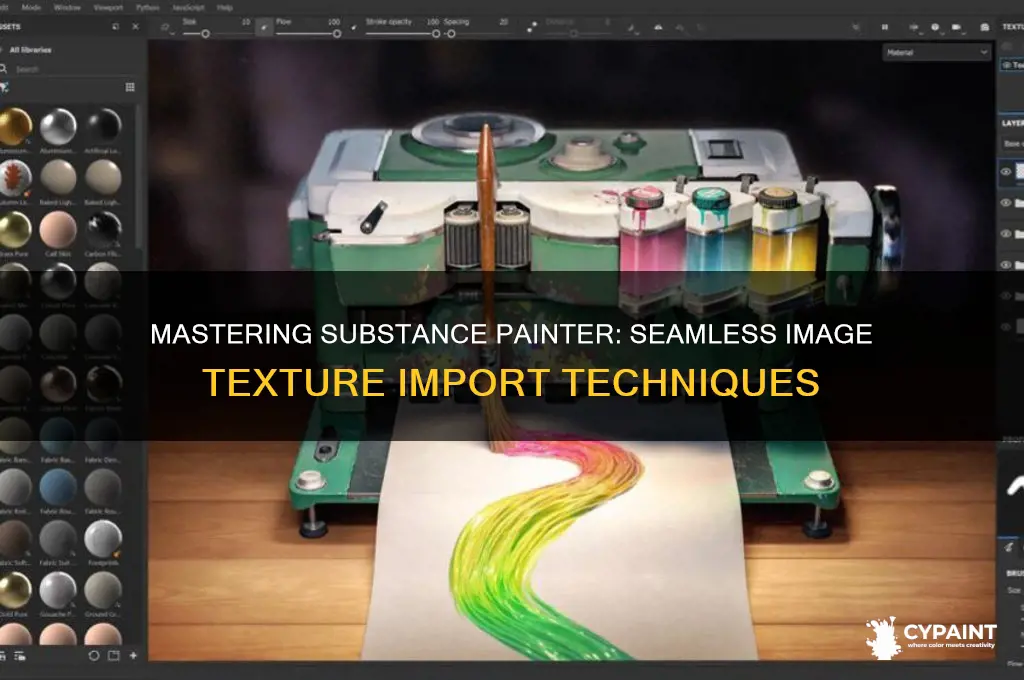1024x680 pixels.
Task: Switch assets to grid view
Action: (x=130, y=87)
